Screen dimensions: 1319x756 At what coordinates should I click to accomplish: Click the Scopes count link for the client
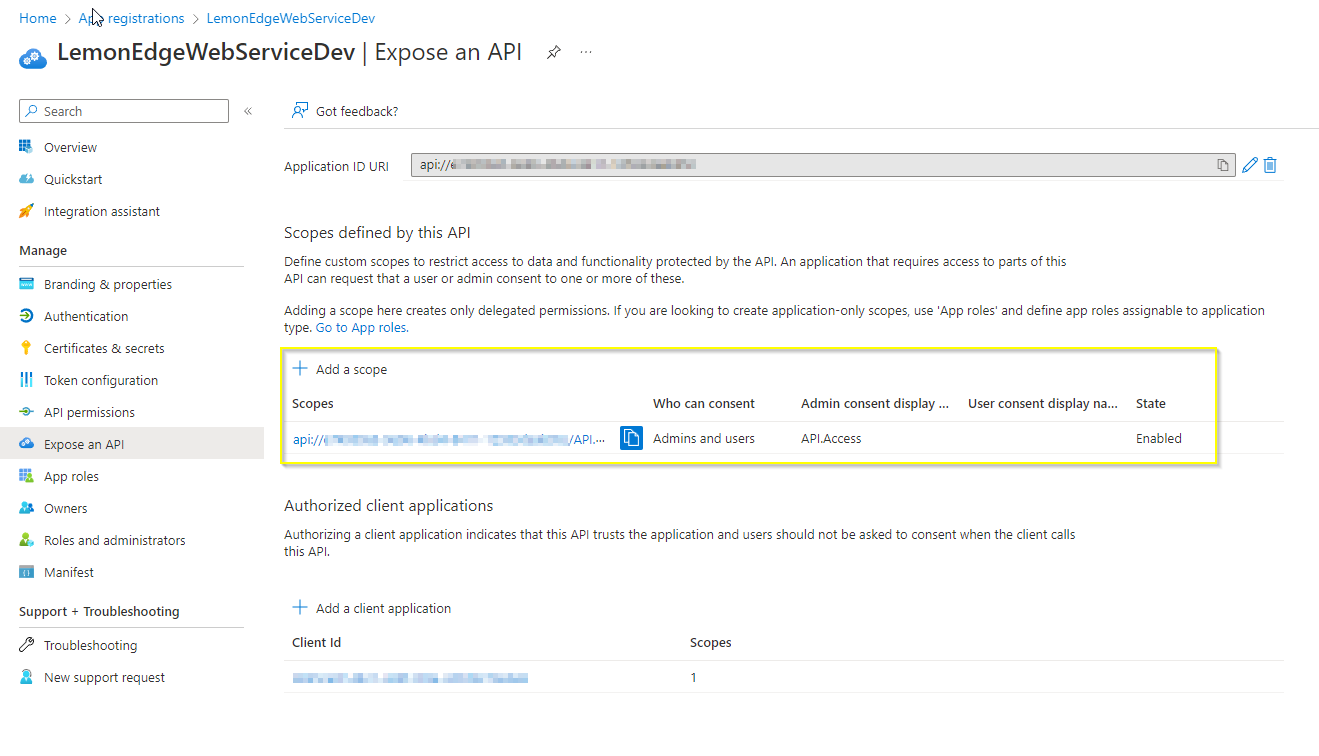693,677
